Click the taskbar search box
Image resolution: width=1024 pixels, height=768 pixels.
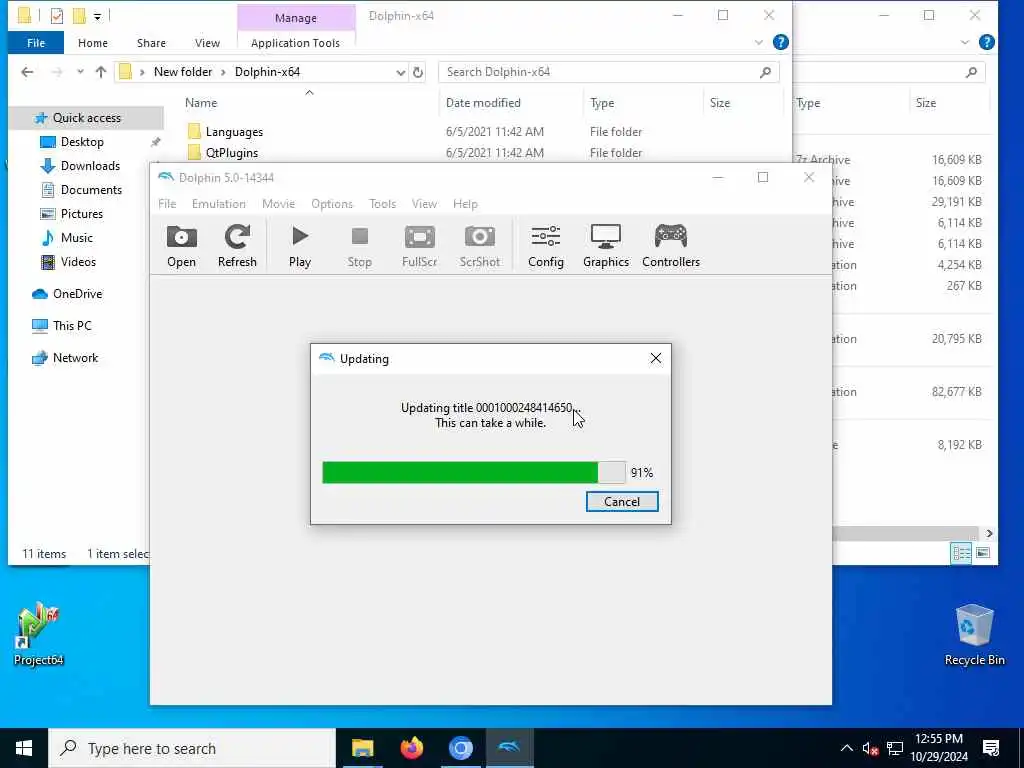192,748
